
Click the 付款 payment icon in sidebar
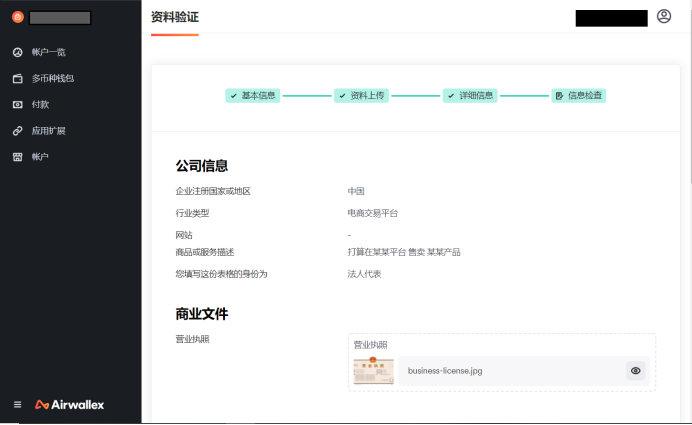click(17, 104)
